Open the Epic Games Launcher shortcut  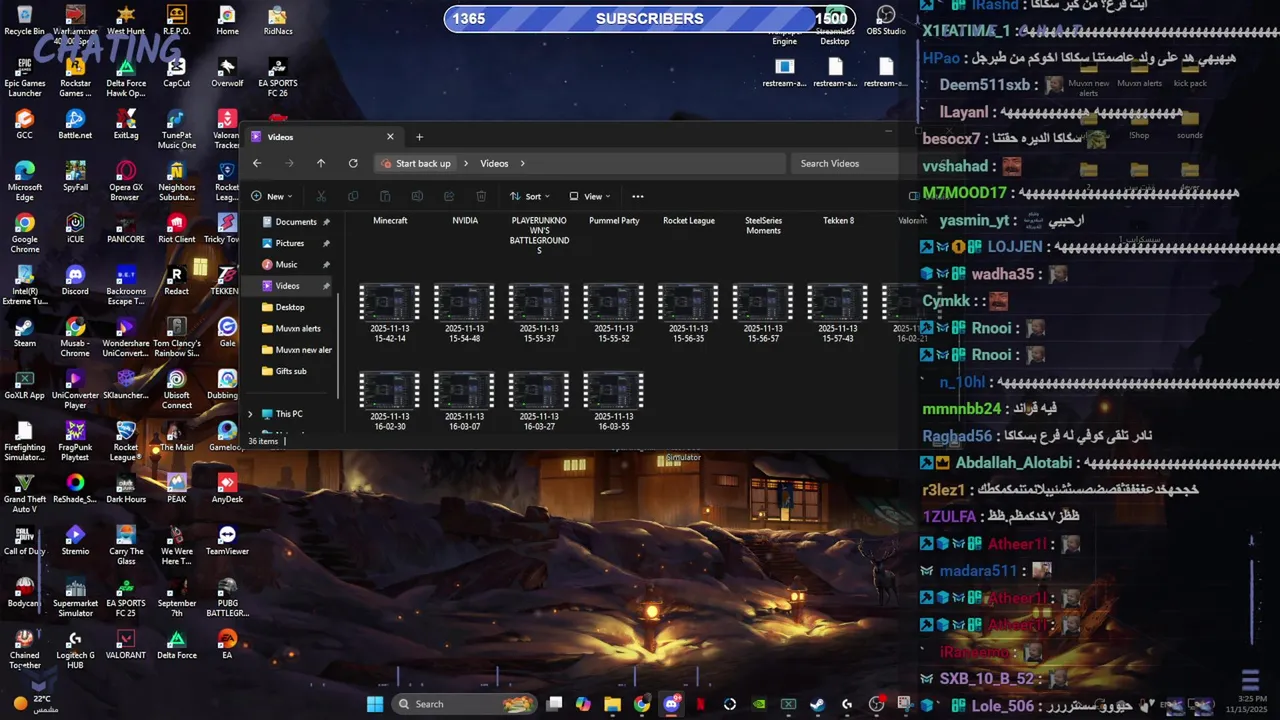(x=25, y=77)
